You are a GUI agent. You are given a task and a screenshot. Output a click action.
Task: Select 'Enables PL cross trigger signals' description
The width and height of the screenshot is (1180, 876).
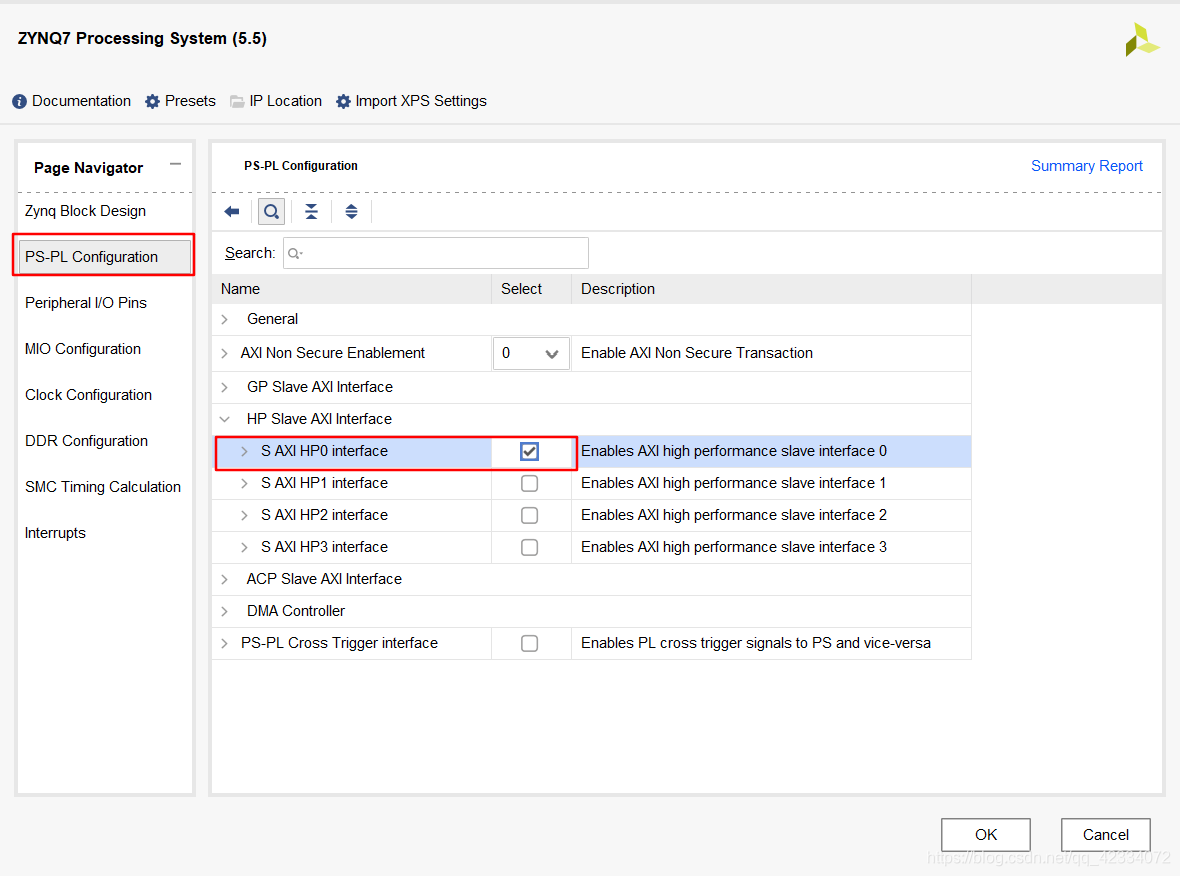(x=756, y=643)
